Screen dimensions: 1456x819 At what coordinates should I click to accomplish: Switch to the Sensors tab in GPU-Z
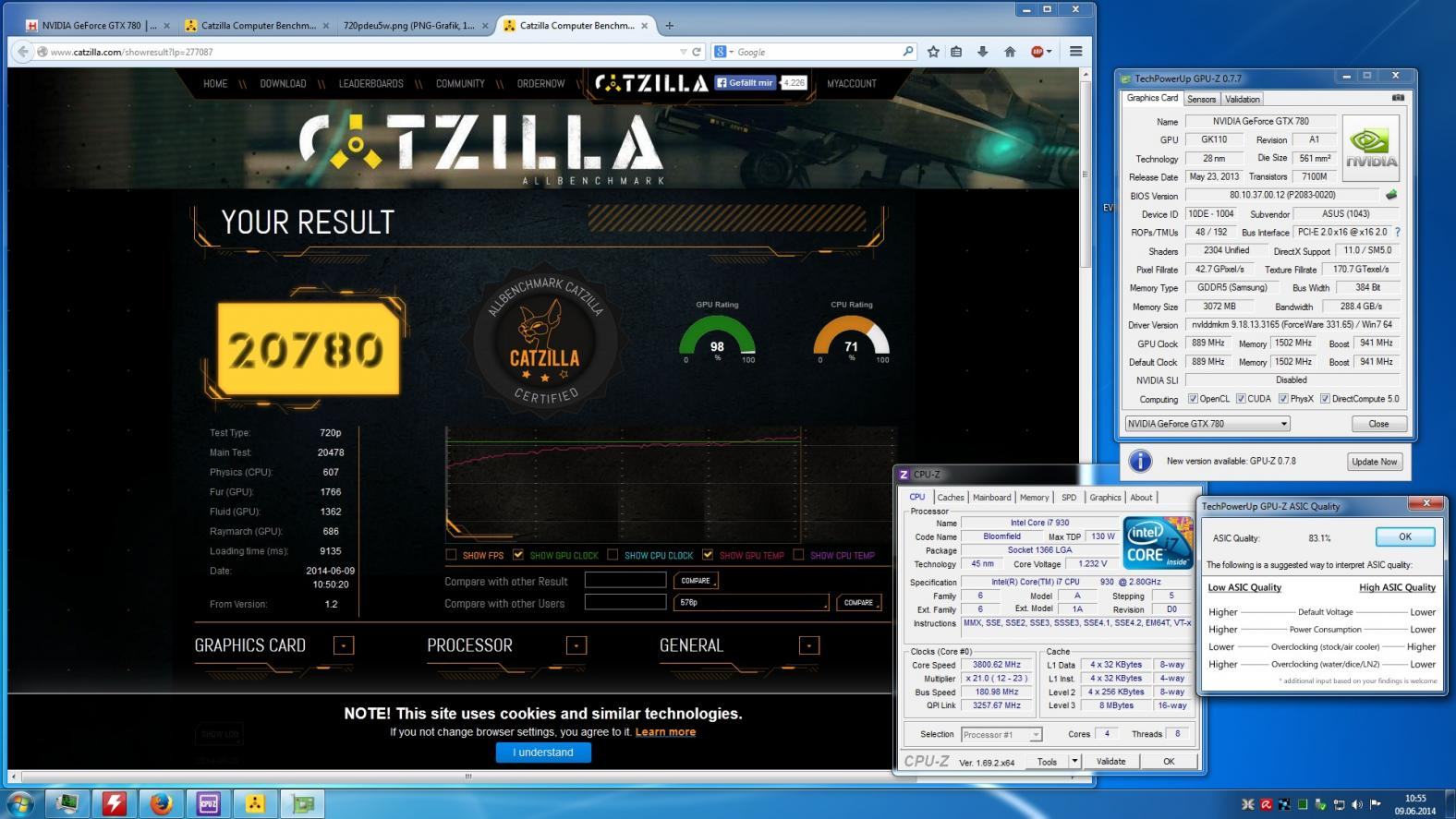point(1201,99)
